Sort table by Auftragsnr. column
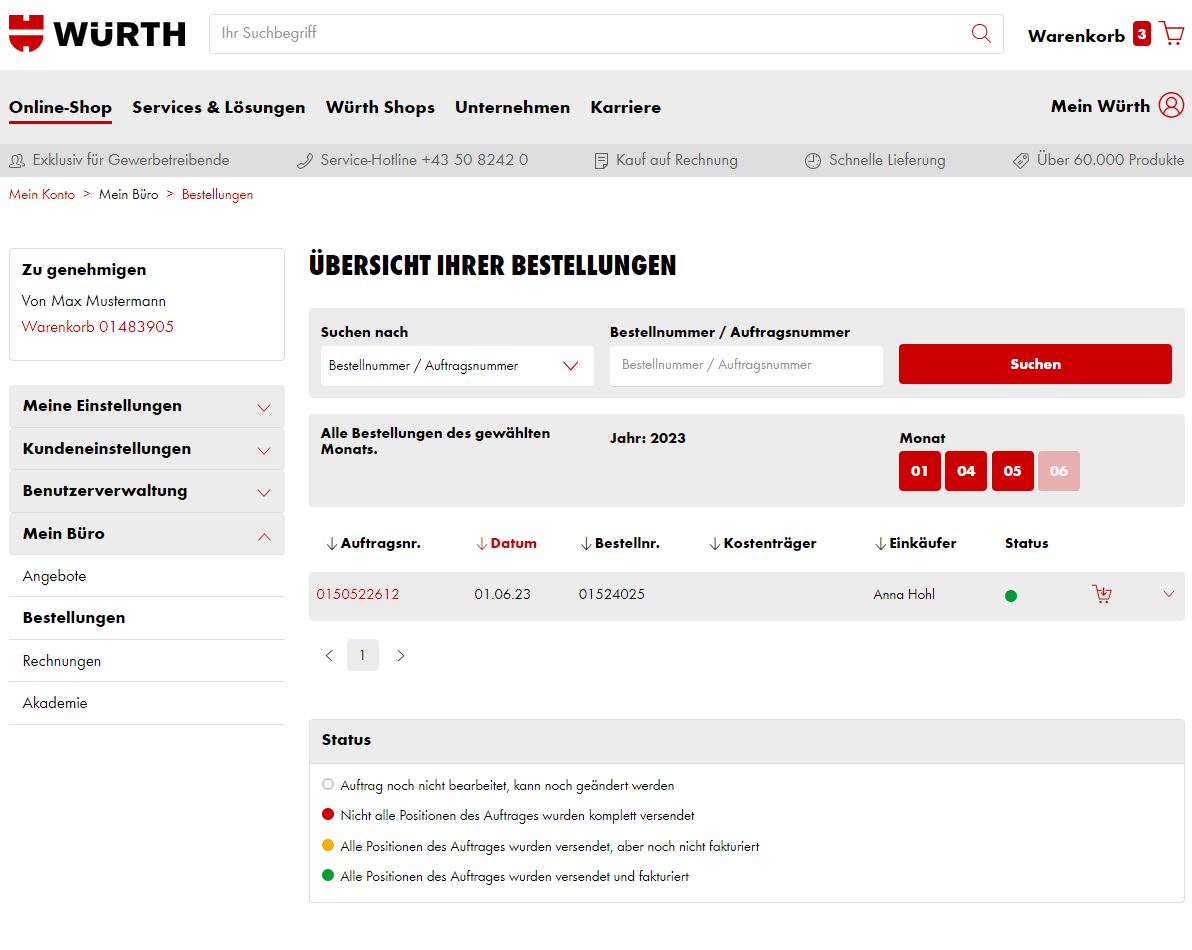The width and height of the screenshot is (1192, 950). coord(373,543)
